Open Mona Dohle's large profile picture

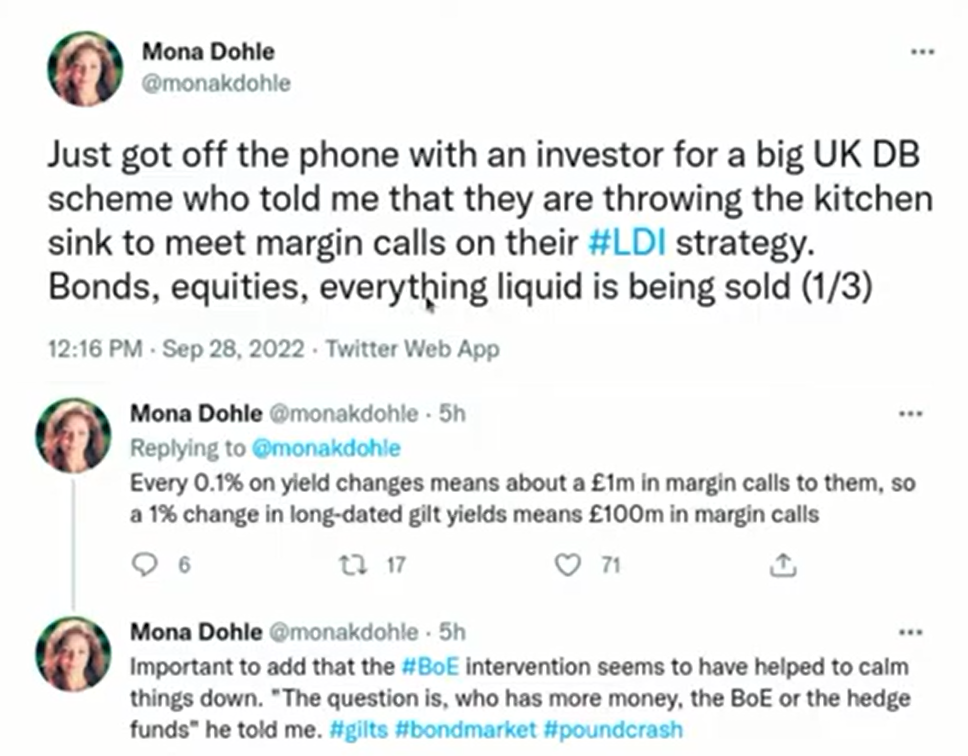(x=85, y=69)
